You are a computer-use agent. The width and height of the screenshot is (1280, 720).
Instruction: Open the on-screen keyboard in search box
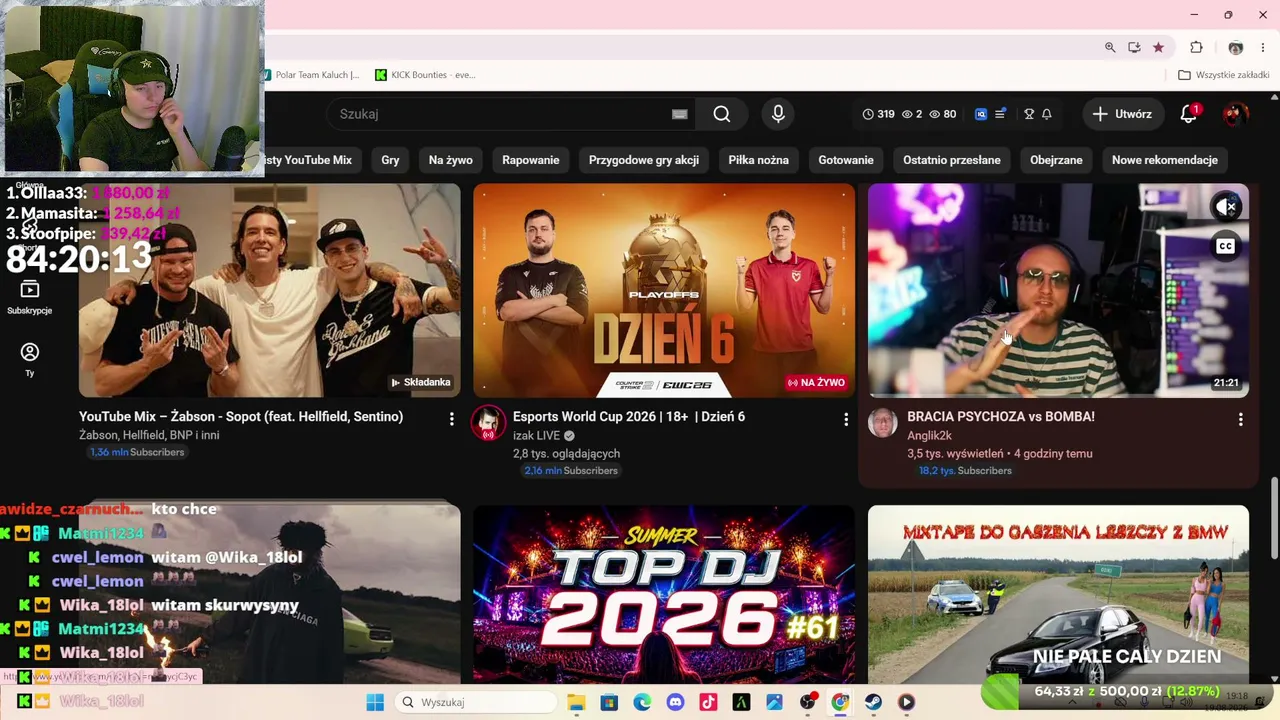(680, 114)
